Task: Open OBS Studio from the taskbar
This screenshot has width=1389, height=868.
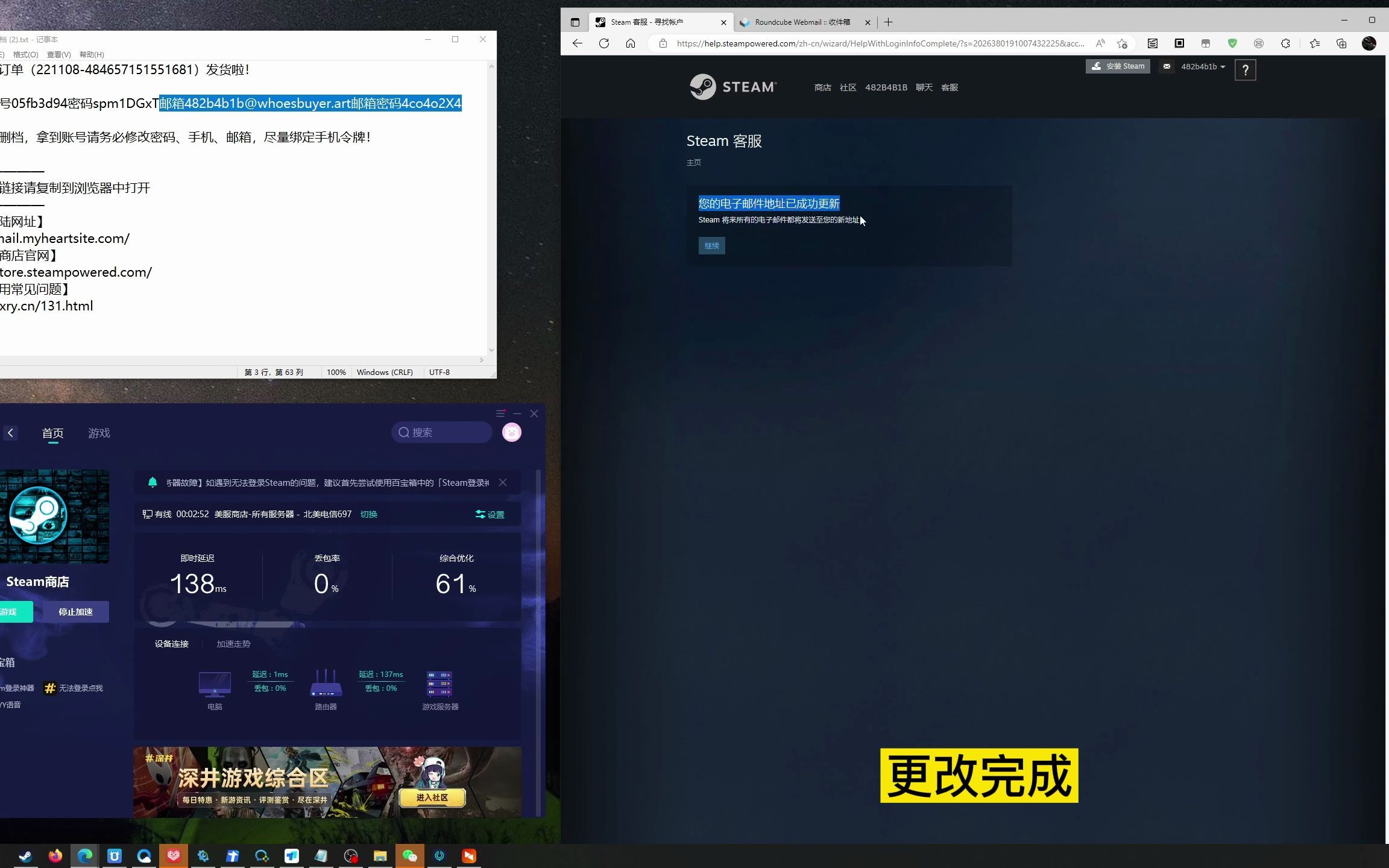Action: [351, 856]
